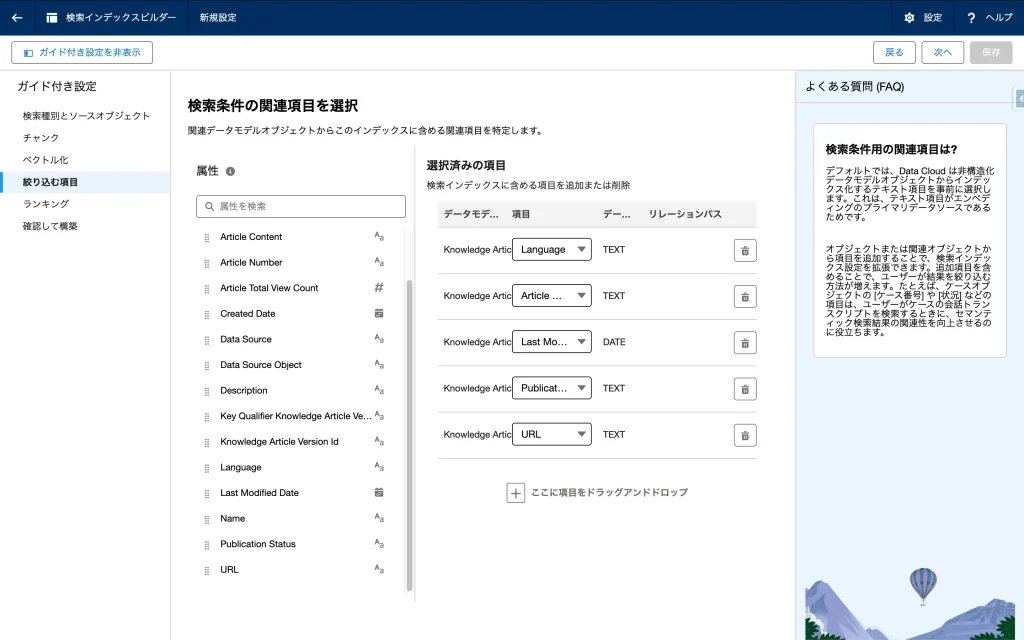
Task: Click the attribute list vertical scrollbar
Action: click(x=408, y=430)
